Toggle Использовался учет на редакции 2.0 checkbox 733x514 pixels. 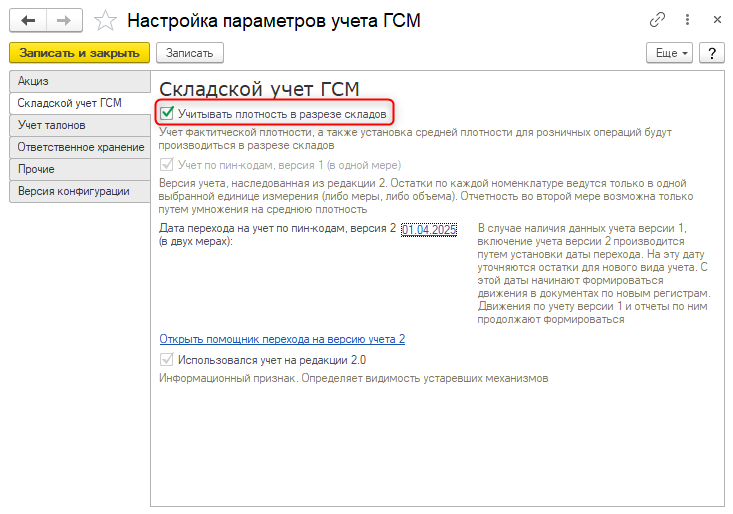point(168,359)
